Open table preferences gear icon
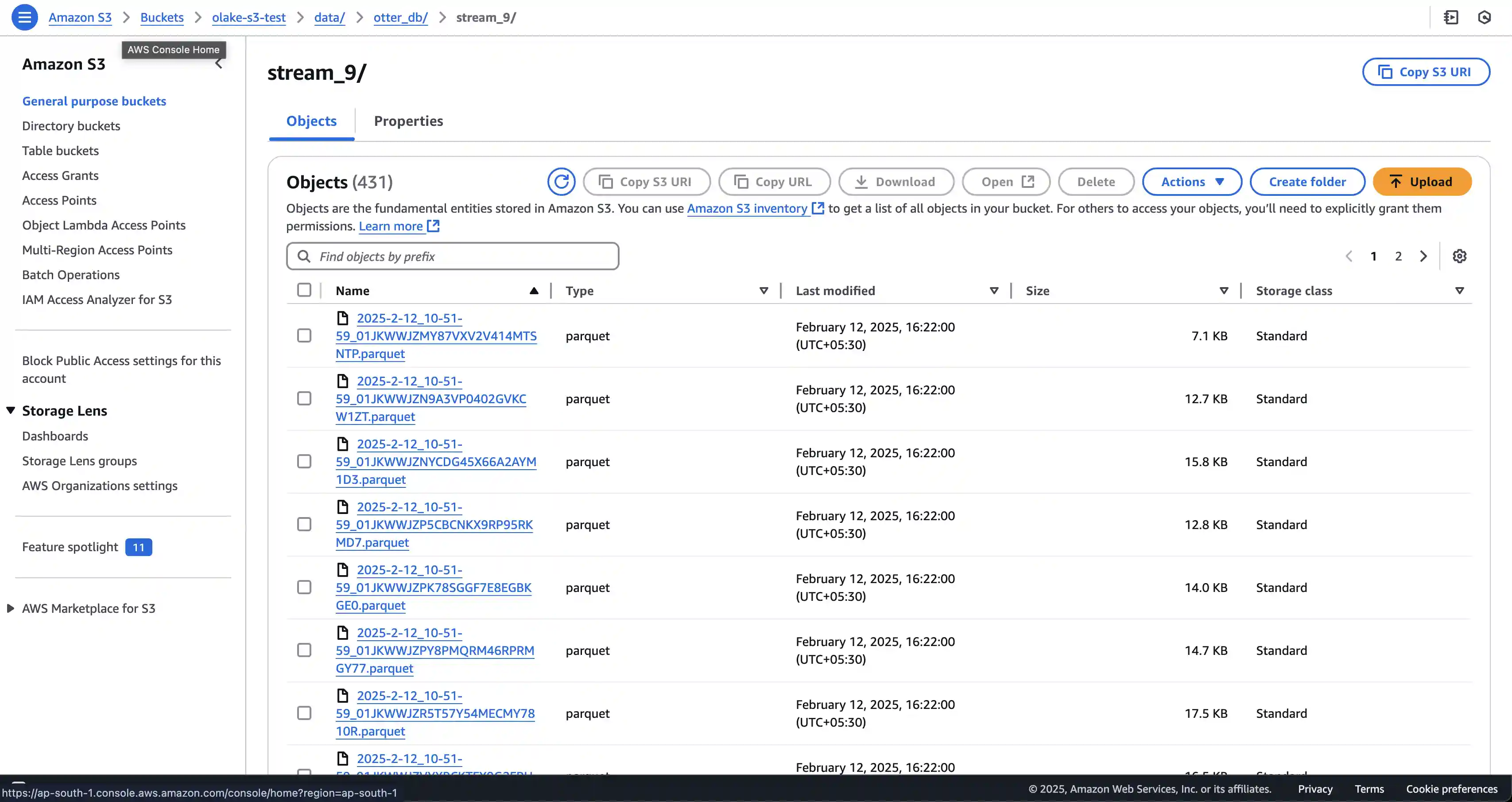The height and width of the screenshot is (802, 1512). point(1459,257)
